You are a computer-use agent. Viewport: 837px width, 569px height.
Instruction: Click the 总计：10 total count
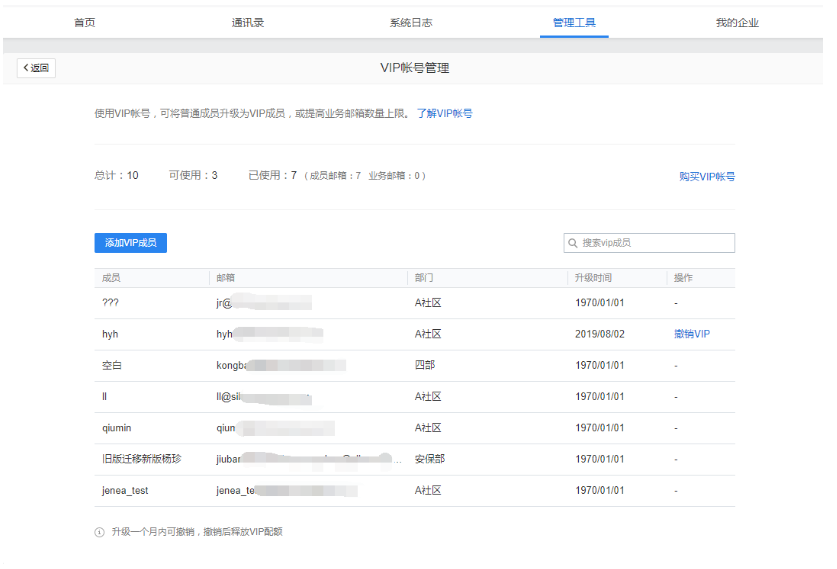[x=116, y=176]
